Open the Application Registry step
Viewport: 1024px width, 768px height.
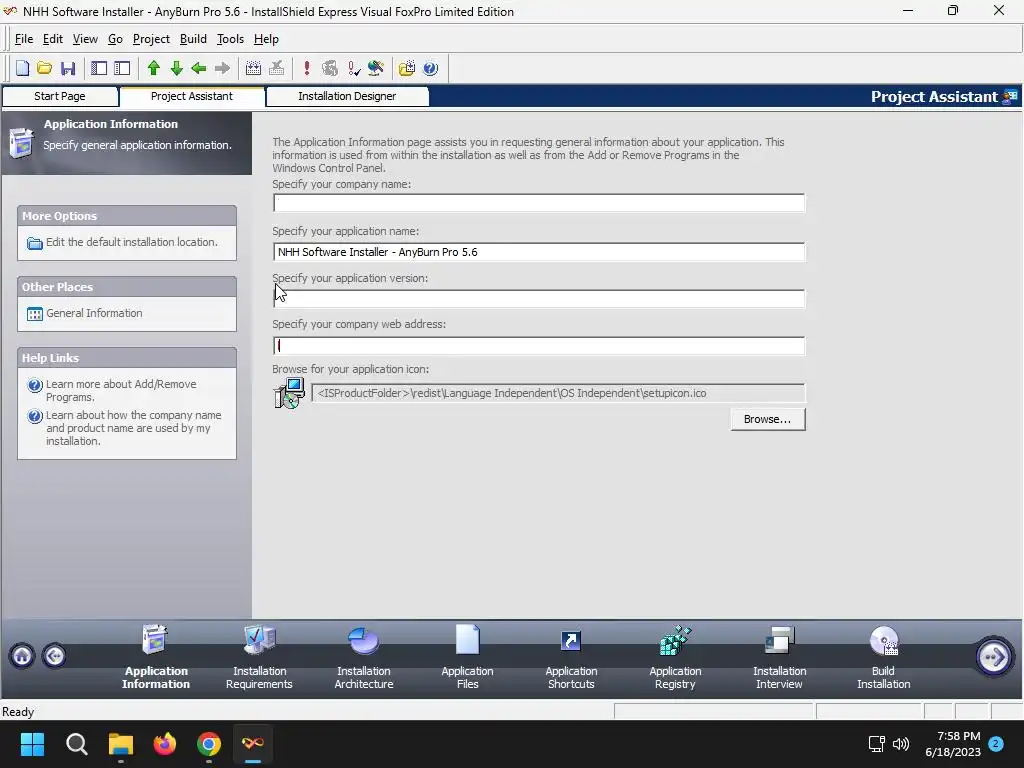click(675, 656)
